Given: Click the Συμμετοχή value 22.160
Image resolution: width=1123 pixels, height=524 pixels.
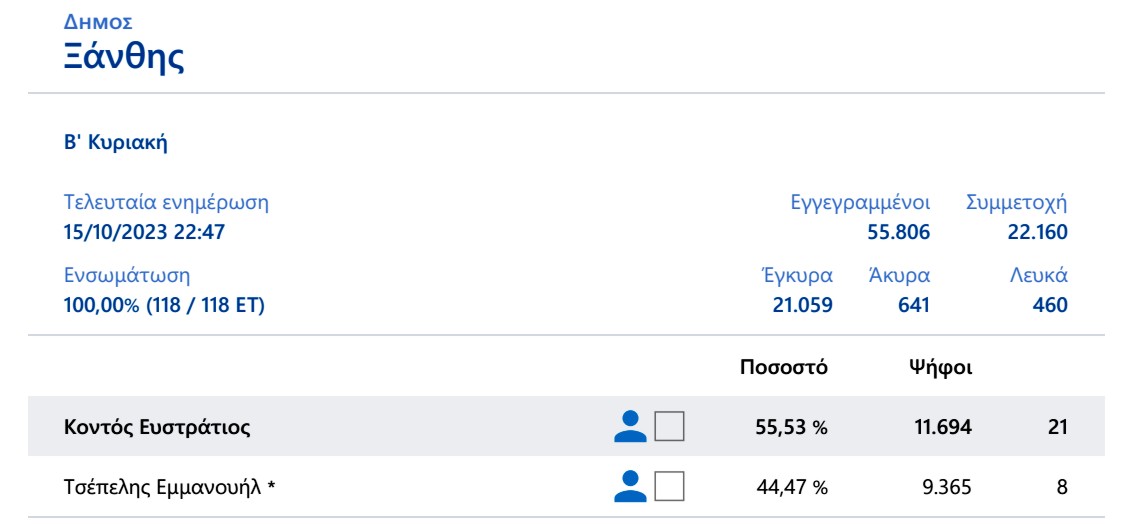Looking at the screenshot, I should click(1038, 233).
